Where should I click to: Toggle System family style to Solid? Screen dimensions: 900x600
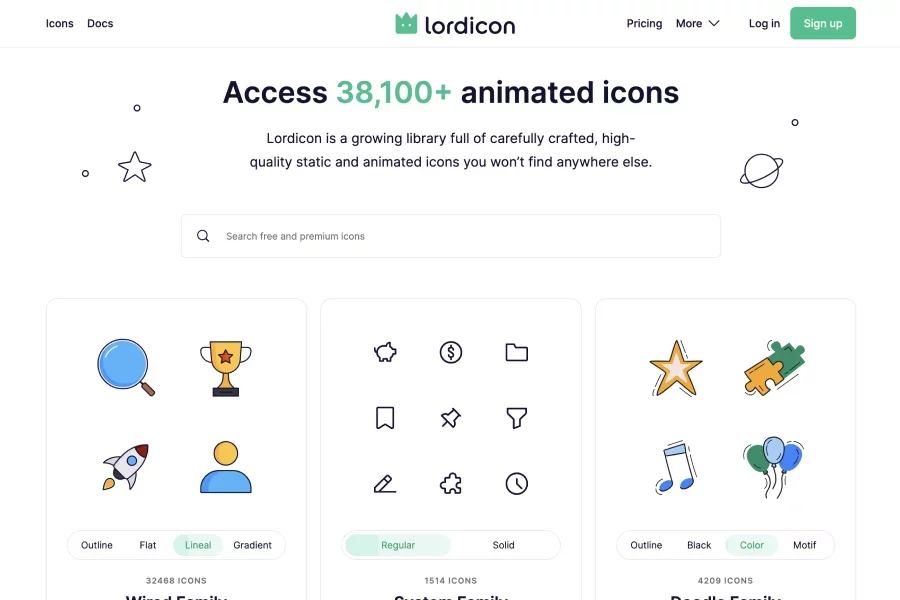coord(503,545)
